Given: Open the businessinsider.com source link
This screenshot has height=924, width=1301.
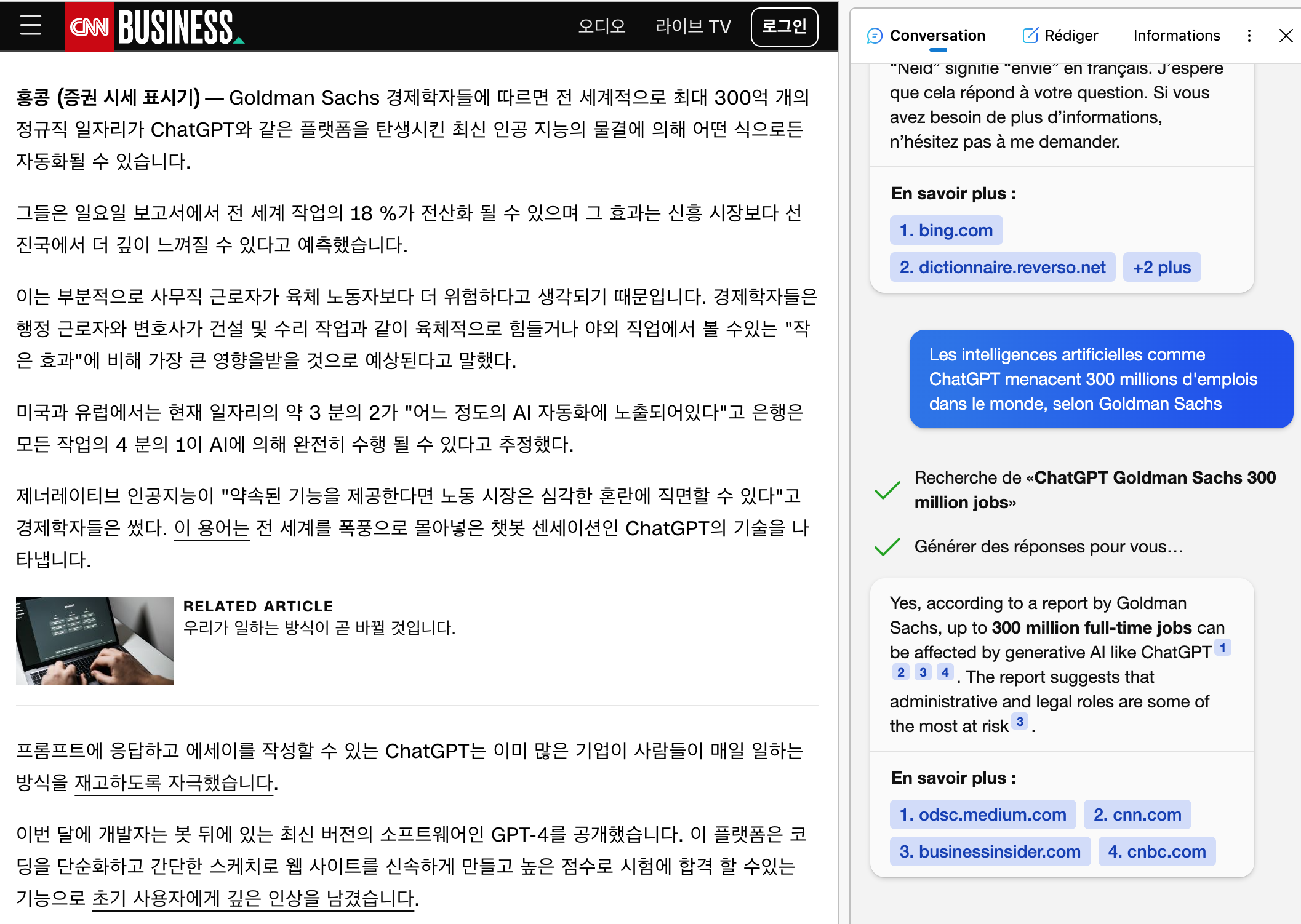Looking at the screenshot, I should [x=990, y=851].
